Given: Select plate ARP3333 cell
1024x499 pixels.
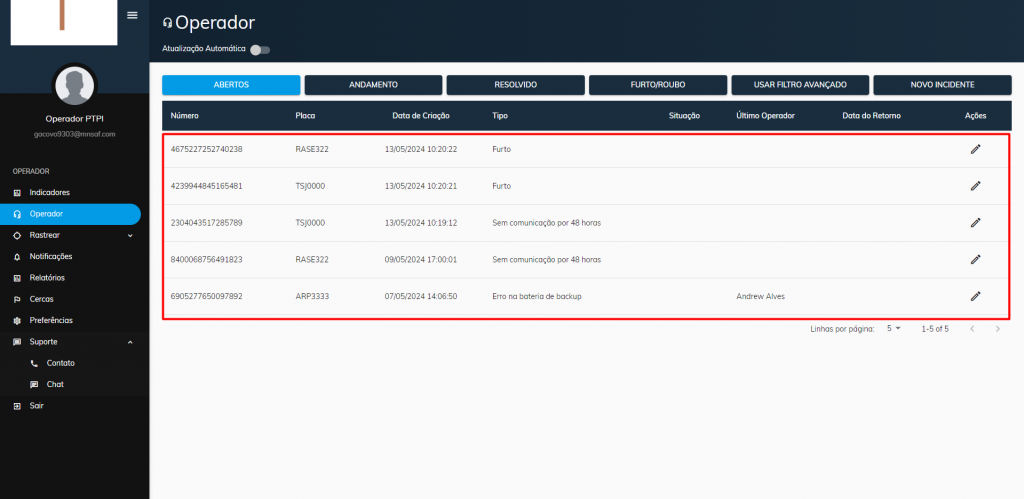Looking at the screenshot, I should [312, 297].
